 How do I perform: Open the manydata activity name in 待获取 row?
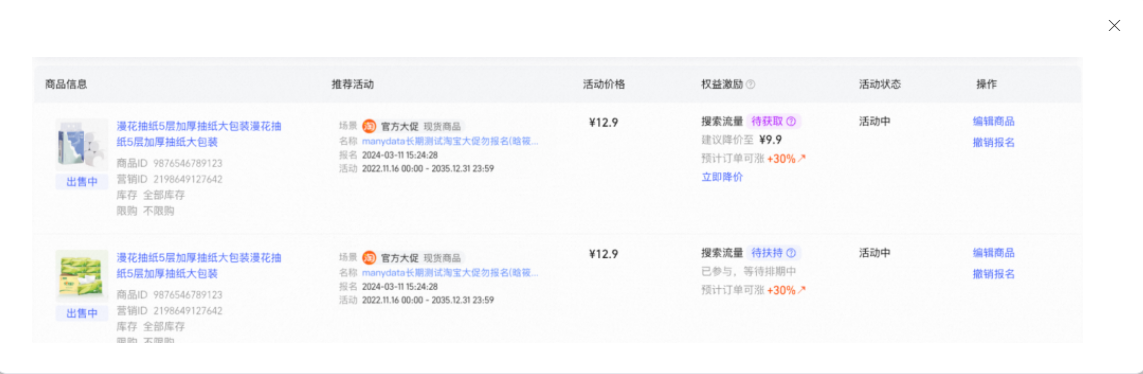tap(450, 141)
